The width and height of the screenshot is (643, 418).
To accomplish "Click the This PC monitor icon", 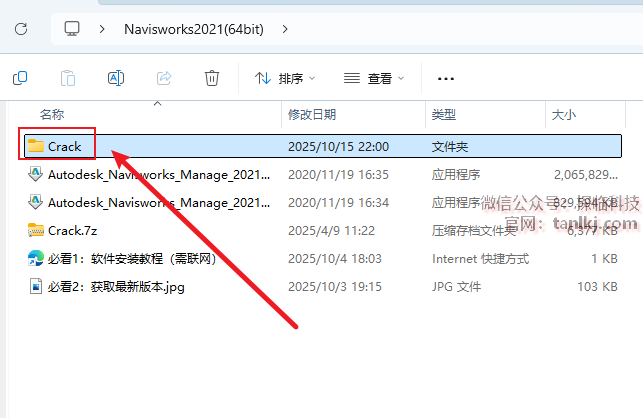I will (x=72, y=29).
